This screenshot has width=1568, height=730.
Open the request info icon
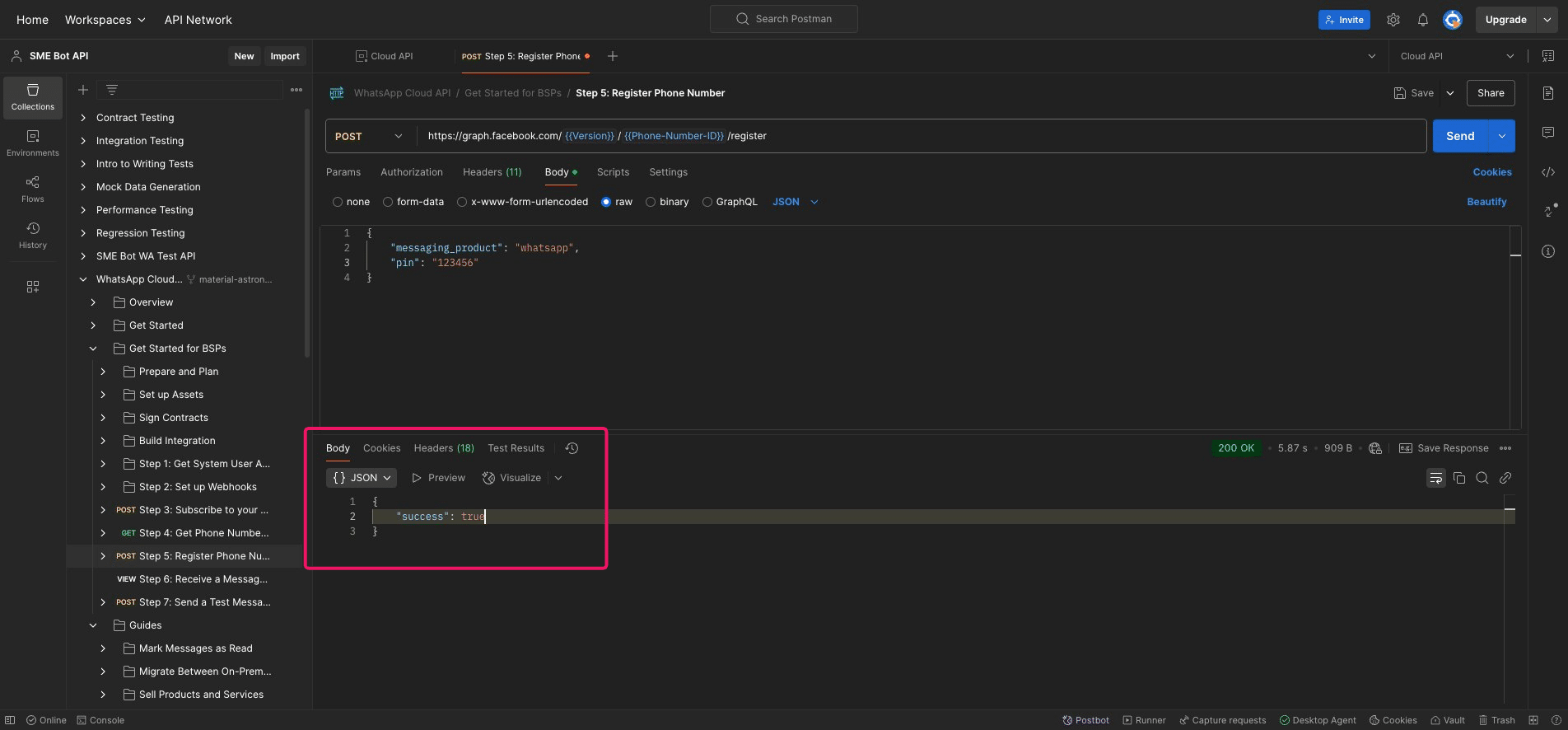pyautogui.click(x=1548, y=251)
